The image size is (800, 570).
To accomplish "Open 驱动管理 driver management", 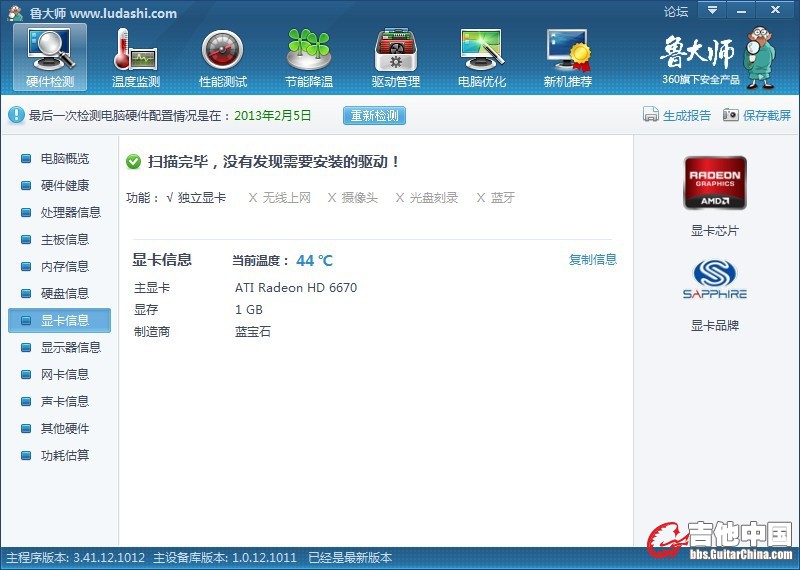I will 395,56.
